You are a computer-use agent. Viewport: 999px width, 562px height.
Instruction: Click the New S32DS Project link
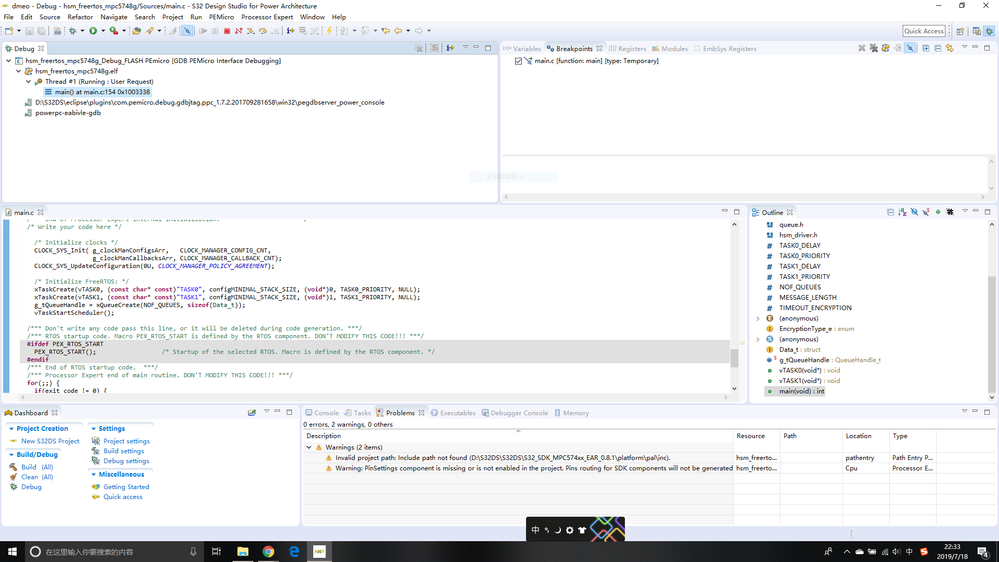click(50, 441)
